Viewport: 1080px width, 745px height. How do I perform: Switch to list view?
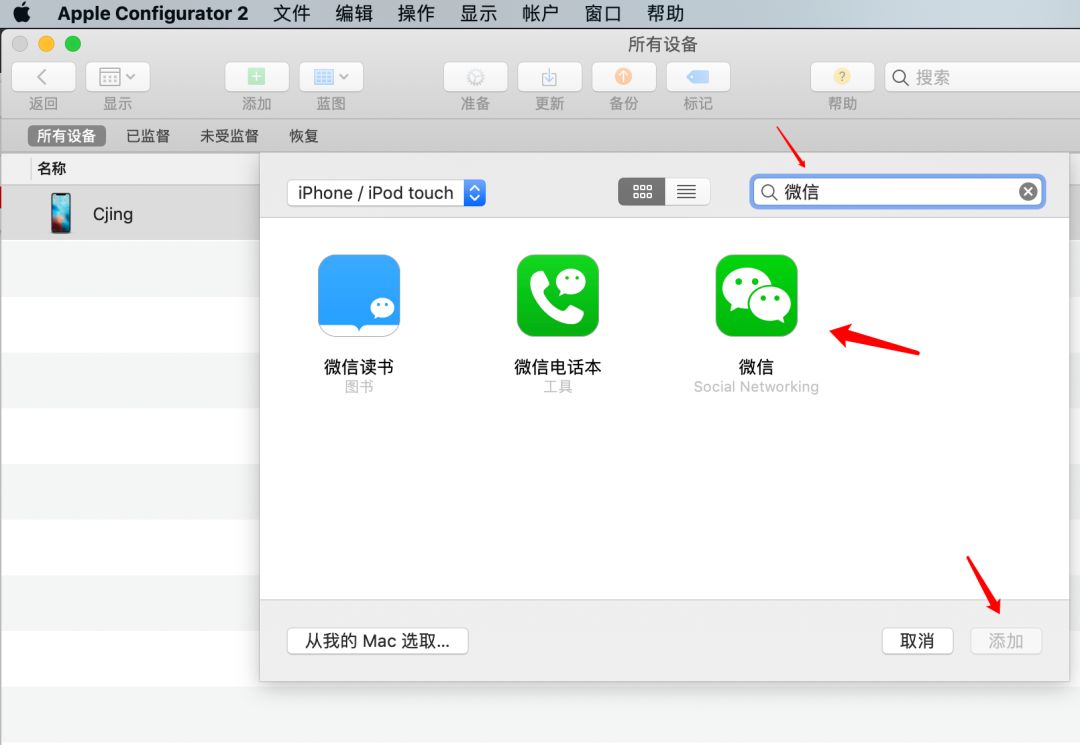687,191
